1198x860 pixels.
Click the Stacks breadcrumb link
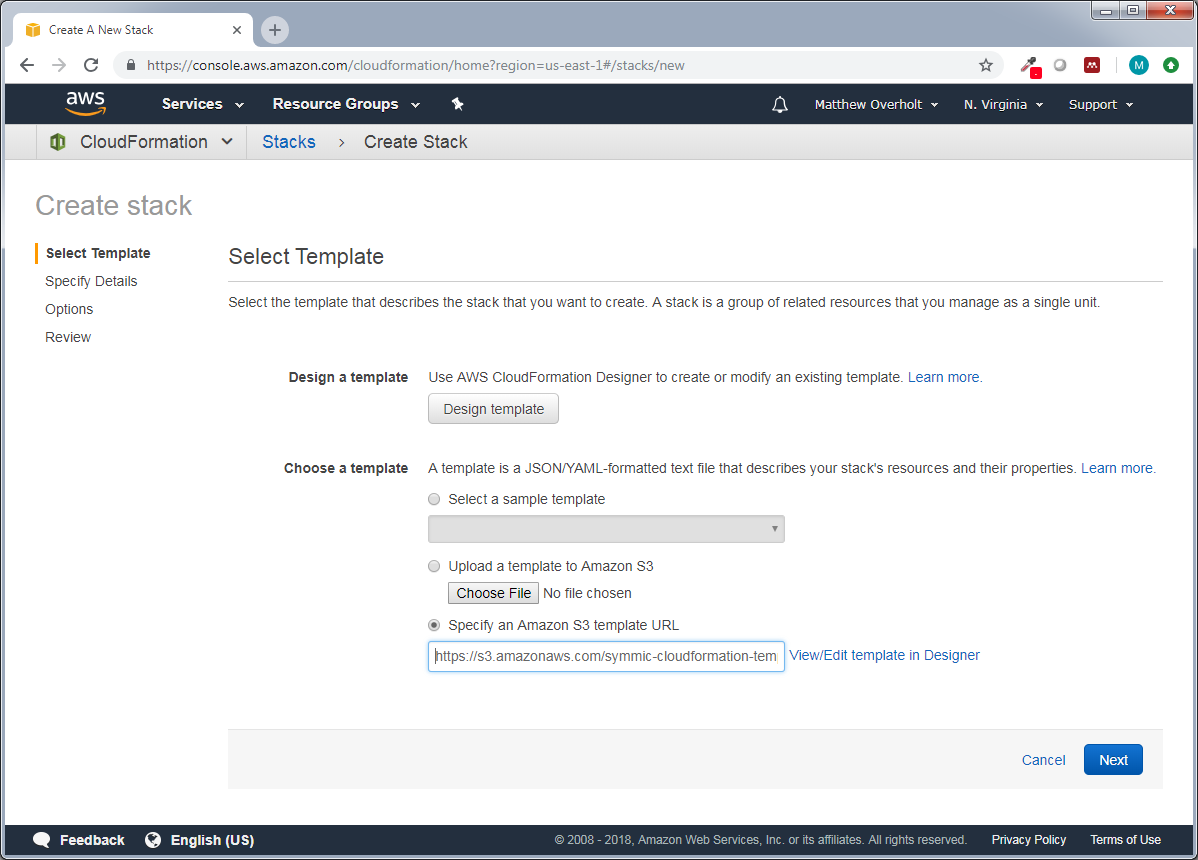tap(289, 142)
